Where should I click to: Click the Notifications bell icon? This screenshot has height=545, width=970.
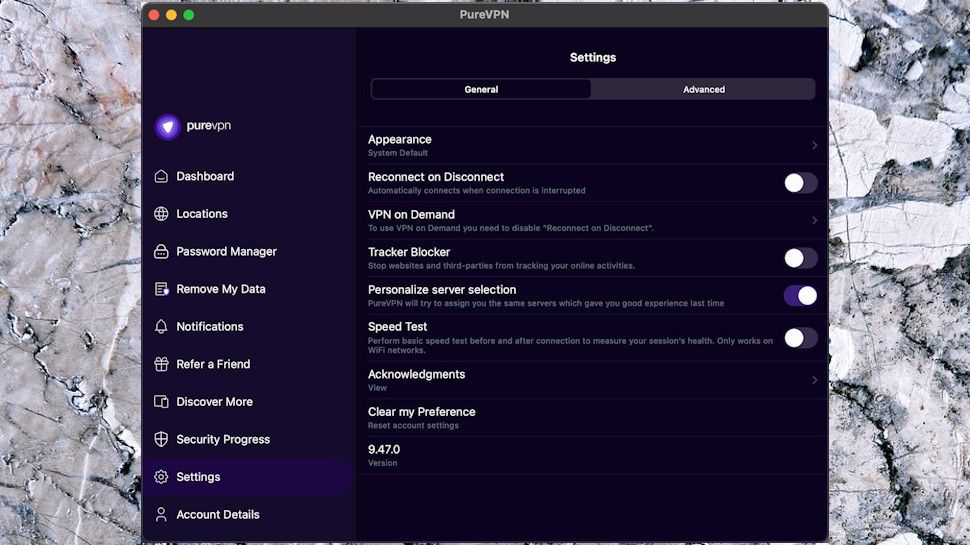click(161, 327)
